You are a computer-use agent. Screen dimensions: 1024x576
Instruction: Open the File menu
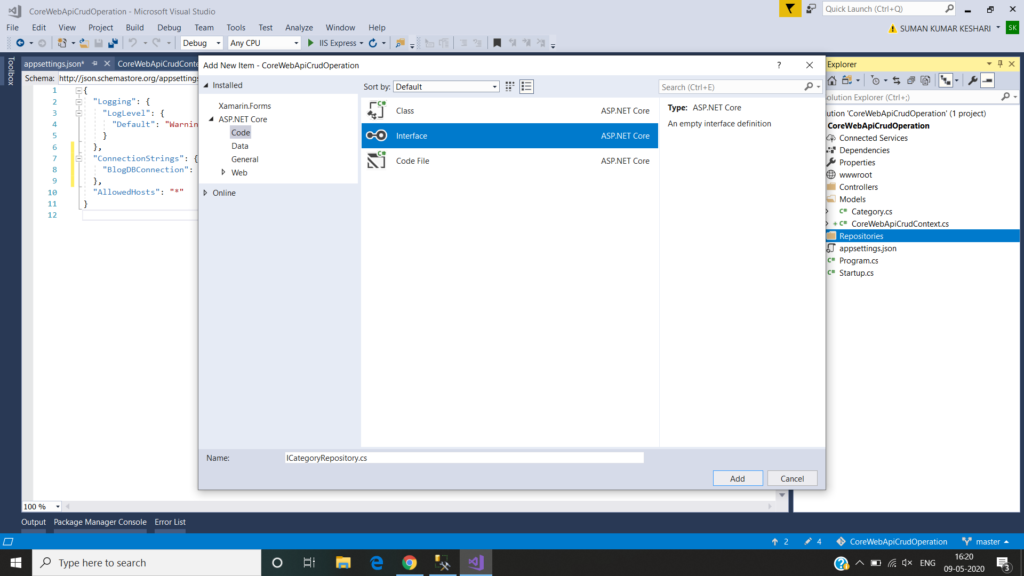point(12,27)
